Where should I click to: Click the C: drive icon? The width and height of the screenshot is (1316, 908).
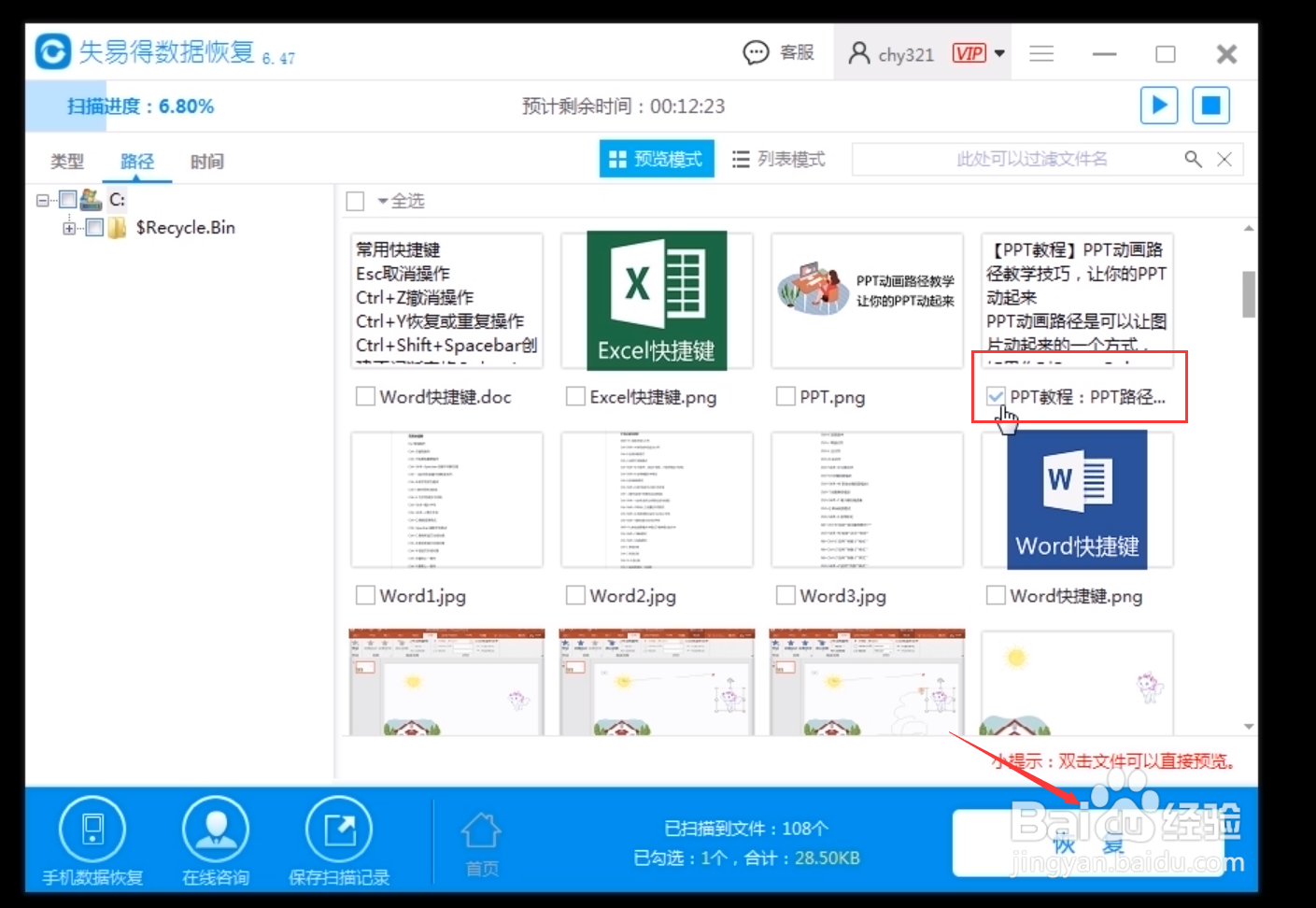click(x=92, y=199)
